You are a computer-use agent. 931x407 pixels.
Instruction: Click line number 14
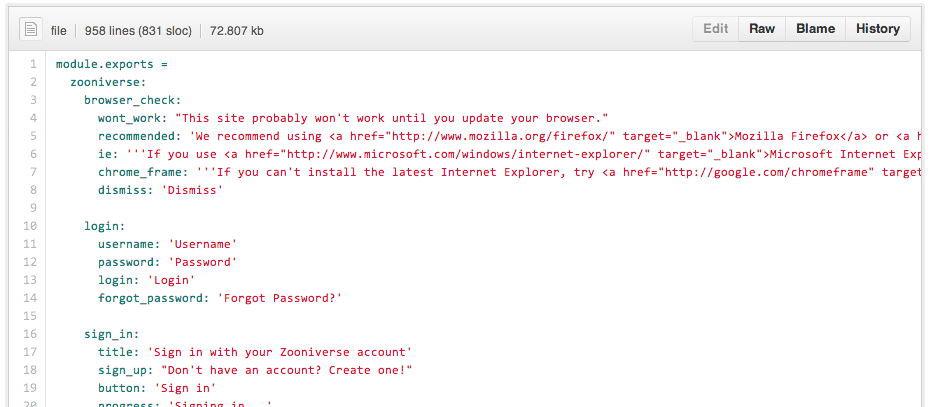point(31,298)
